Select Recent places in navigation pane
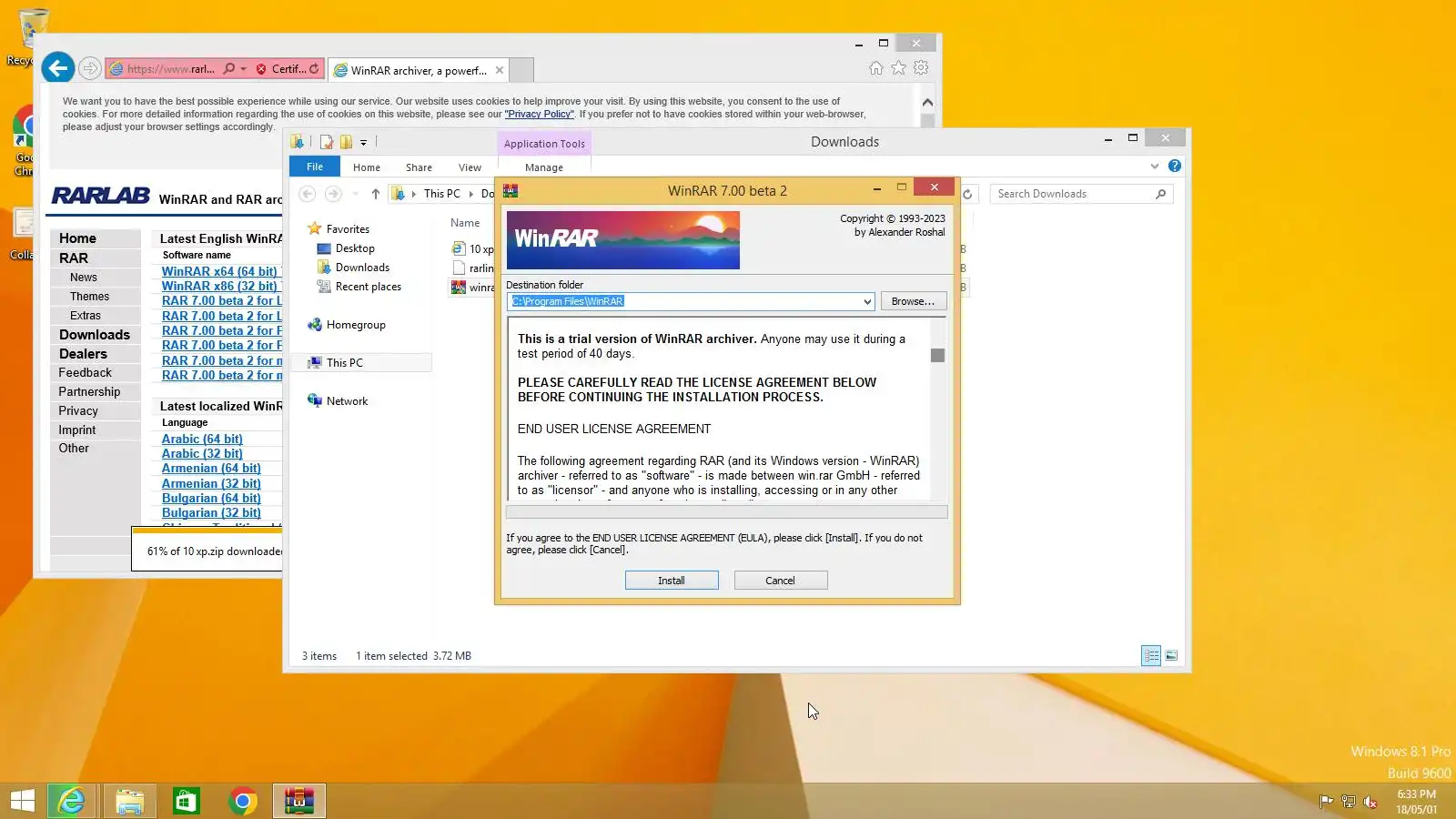This screenshot has width=1456, height=819. pos(368,287)
